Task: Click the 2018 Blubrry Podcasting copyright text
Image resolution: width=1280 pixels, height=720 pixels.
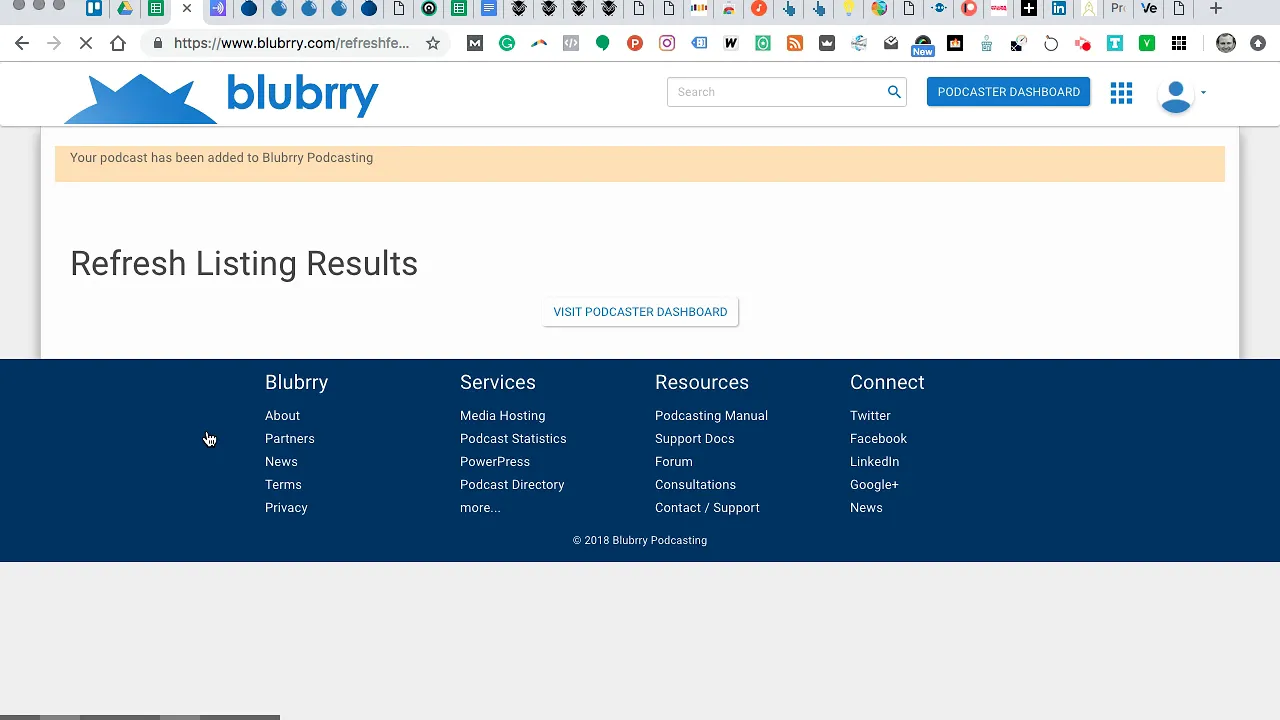Action: click(640, 541)
